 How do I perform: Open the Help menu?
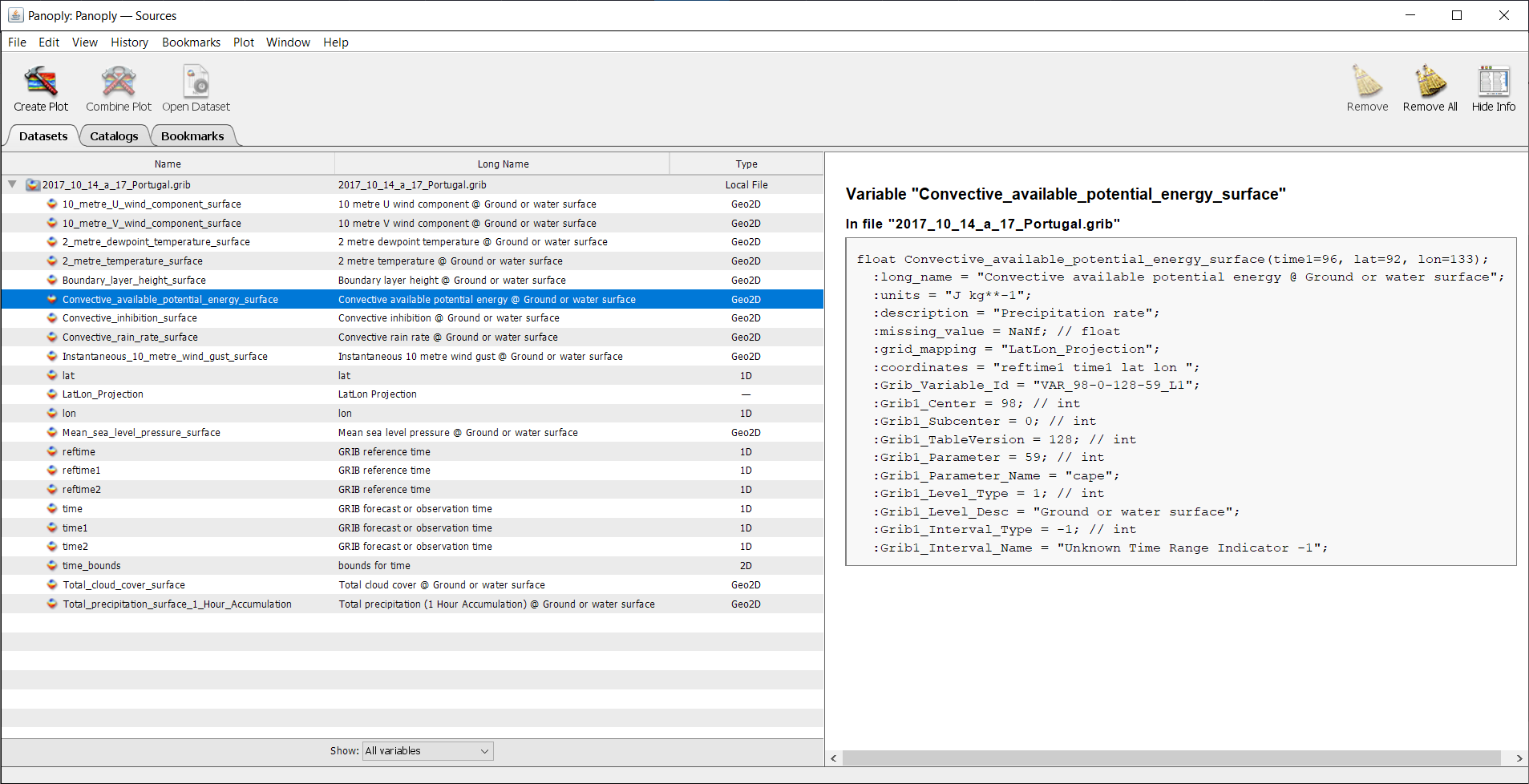(x=335, y=42)
